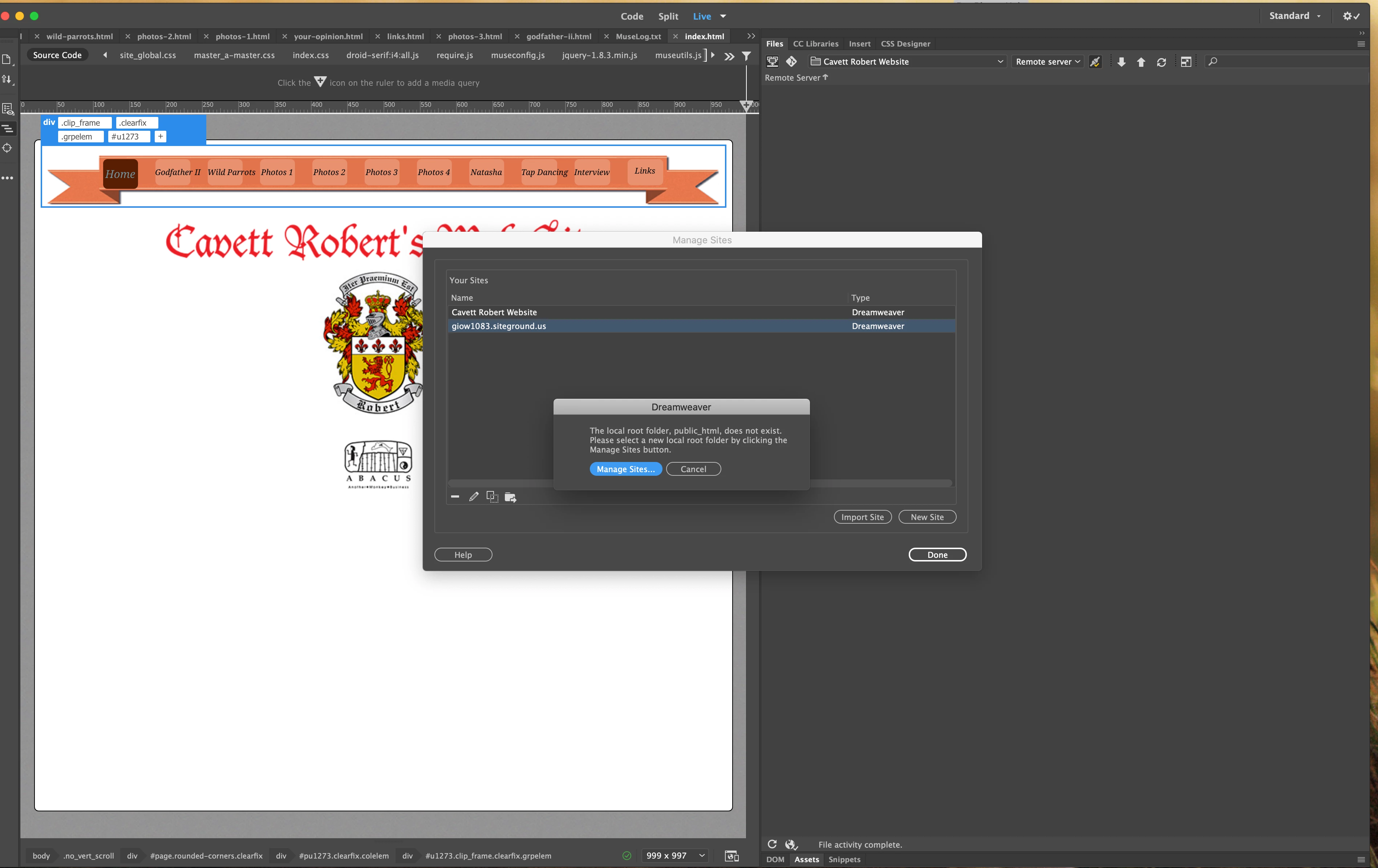
Task: Open the 999 x 997 window size dropdown
Action: pos(675,855)
